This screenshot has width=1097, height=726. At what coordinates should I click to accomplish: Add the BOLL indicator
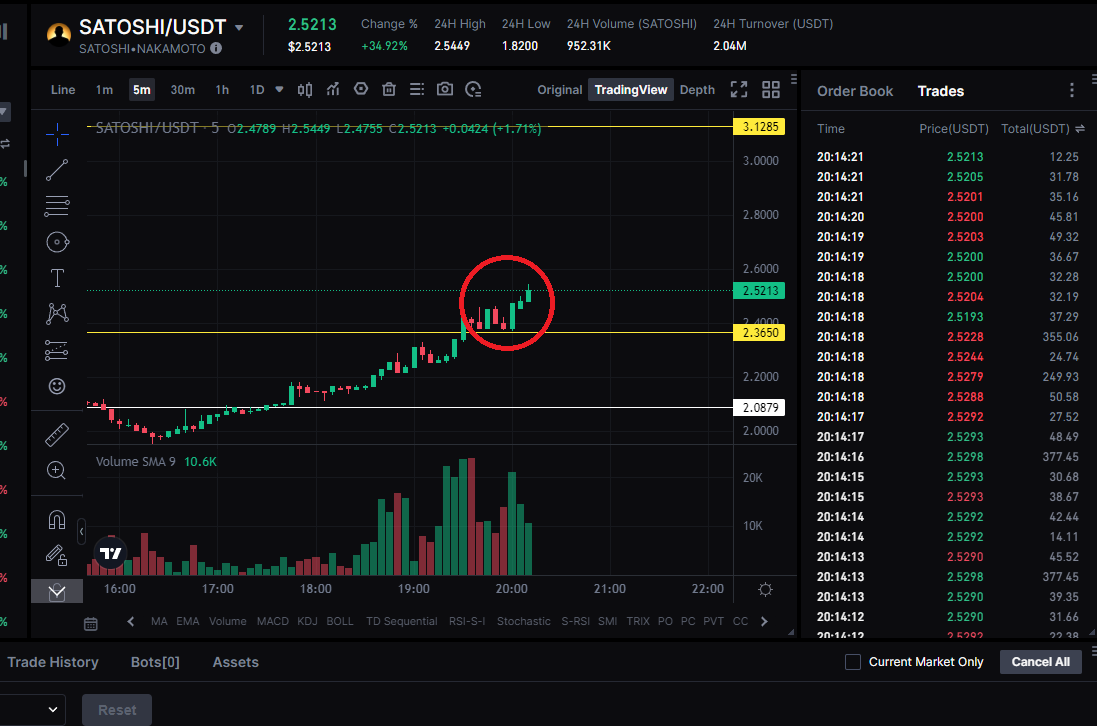coord(340,621)
